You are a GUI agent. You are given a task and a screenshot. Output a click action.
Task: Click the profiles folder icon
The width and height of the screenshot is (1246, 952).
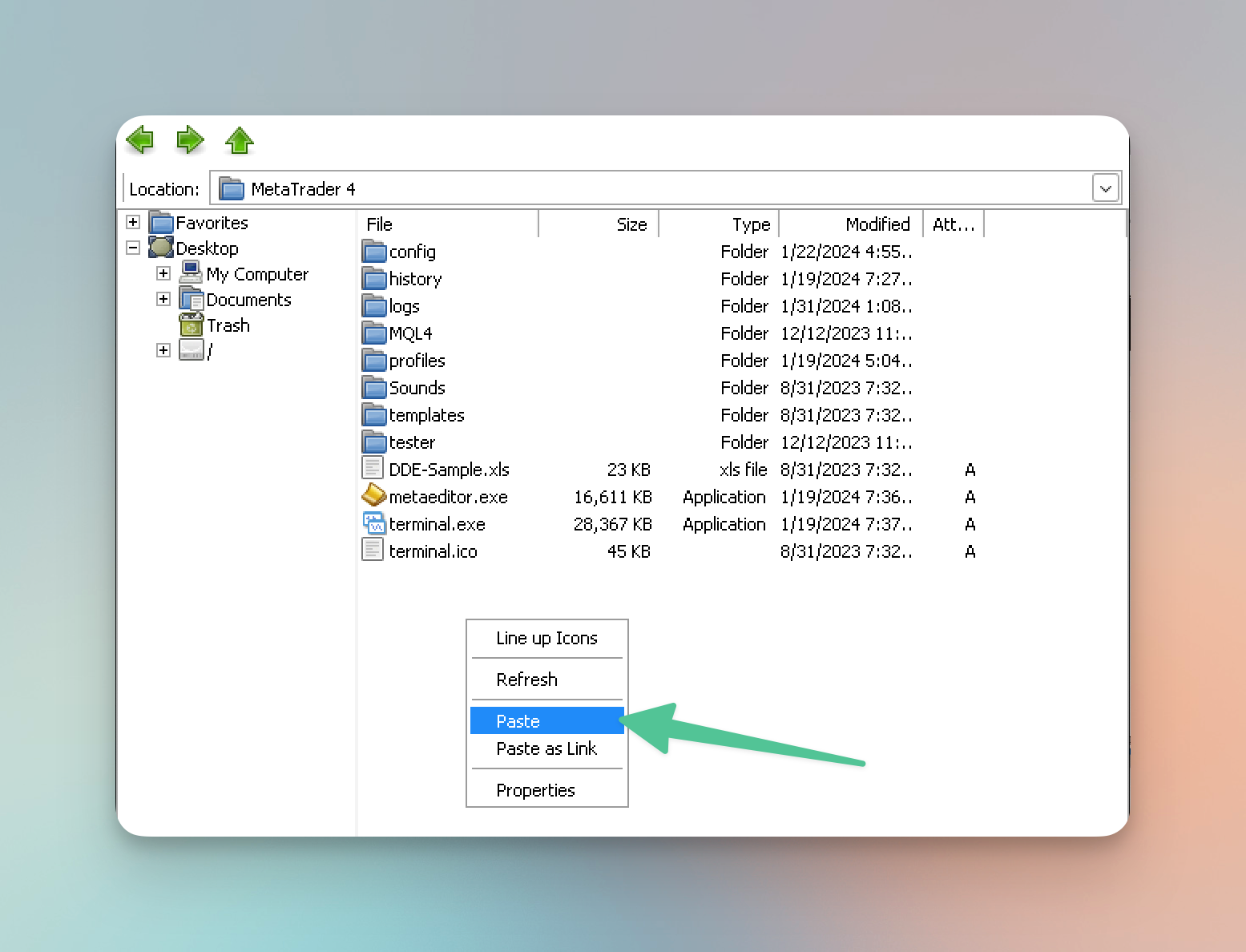[374, 361]
